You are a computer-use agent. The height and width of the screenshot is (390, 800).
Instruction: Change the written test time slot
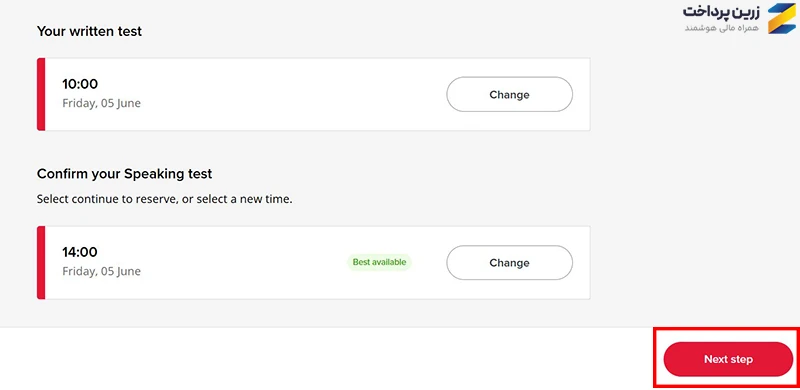tap(509, 94)
